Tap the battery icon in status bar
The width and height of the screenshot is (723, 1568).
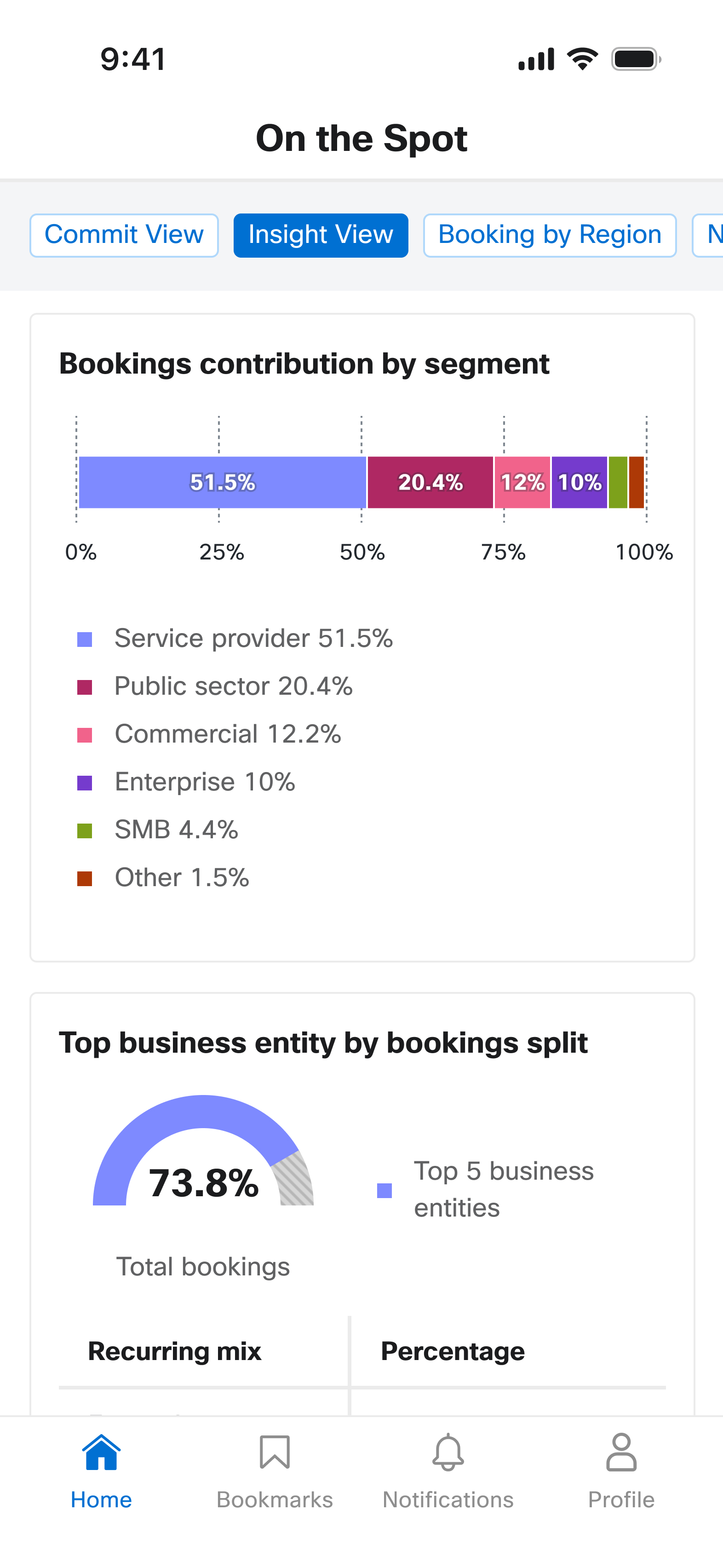(x=636, y=59)
